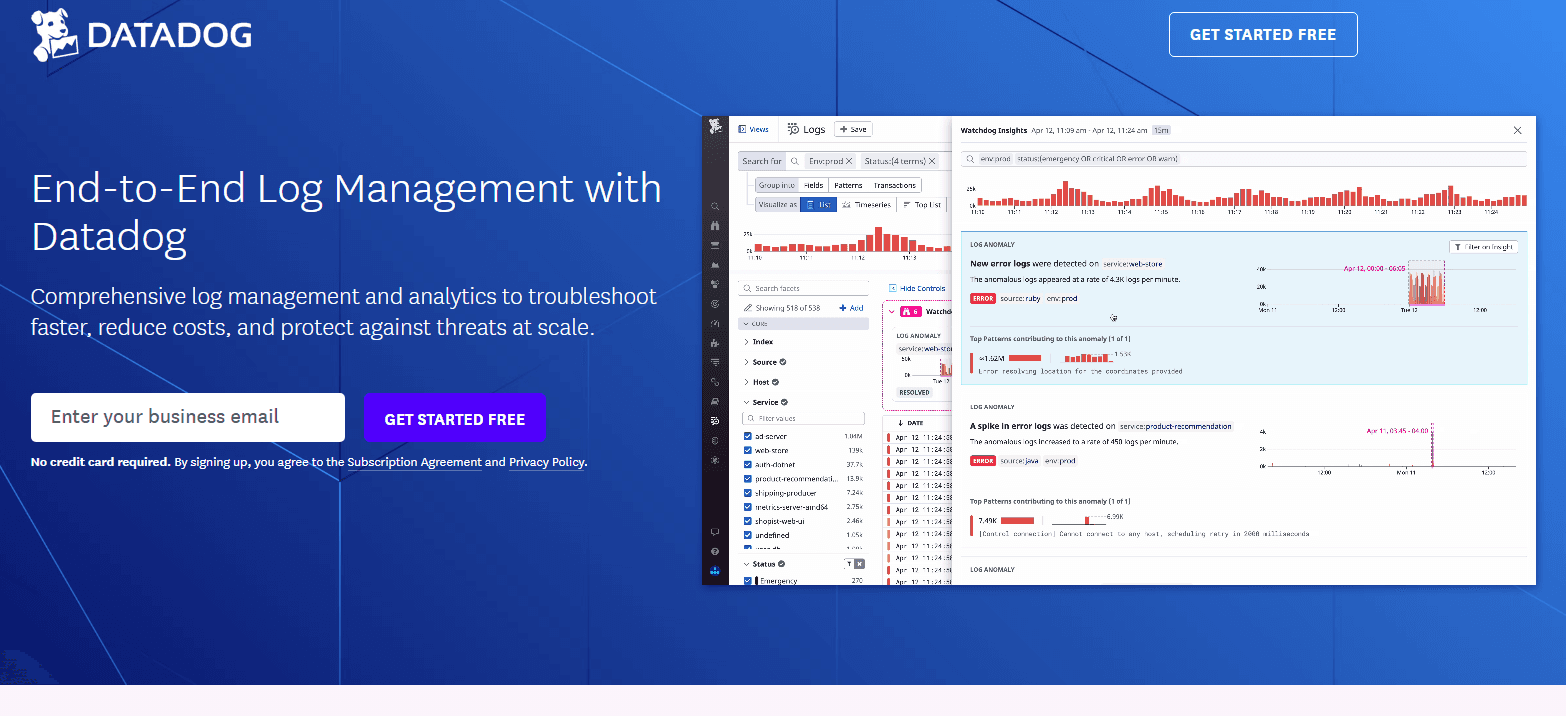Click the Help question-mark sidebar icon
The width and height of the screenshot is (1566, 716).
pos(715,552)
